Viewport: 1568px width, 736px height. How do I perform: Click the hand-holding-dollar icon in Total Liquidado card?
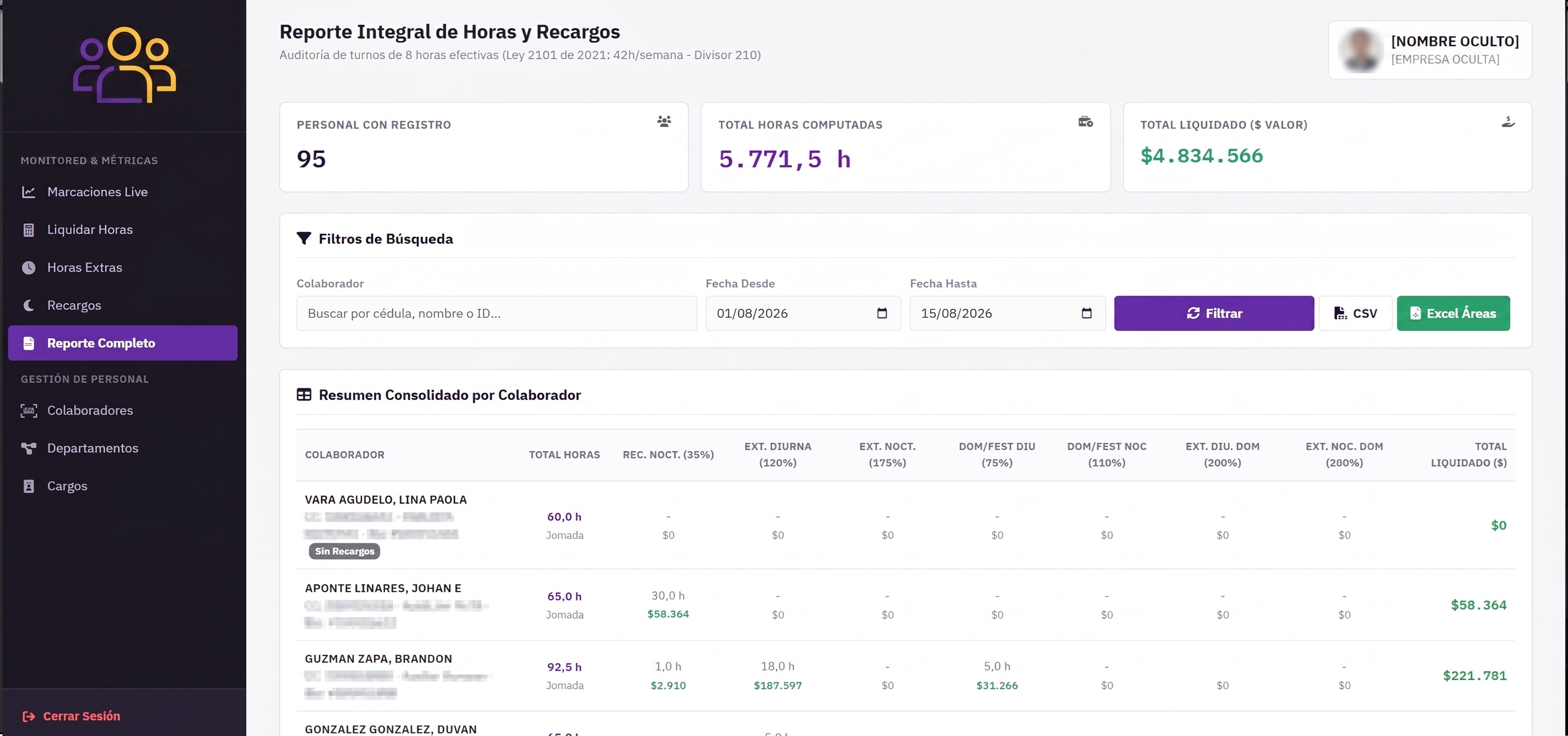click(1508, 122)
